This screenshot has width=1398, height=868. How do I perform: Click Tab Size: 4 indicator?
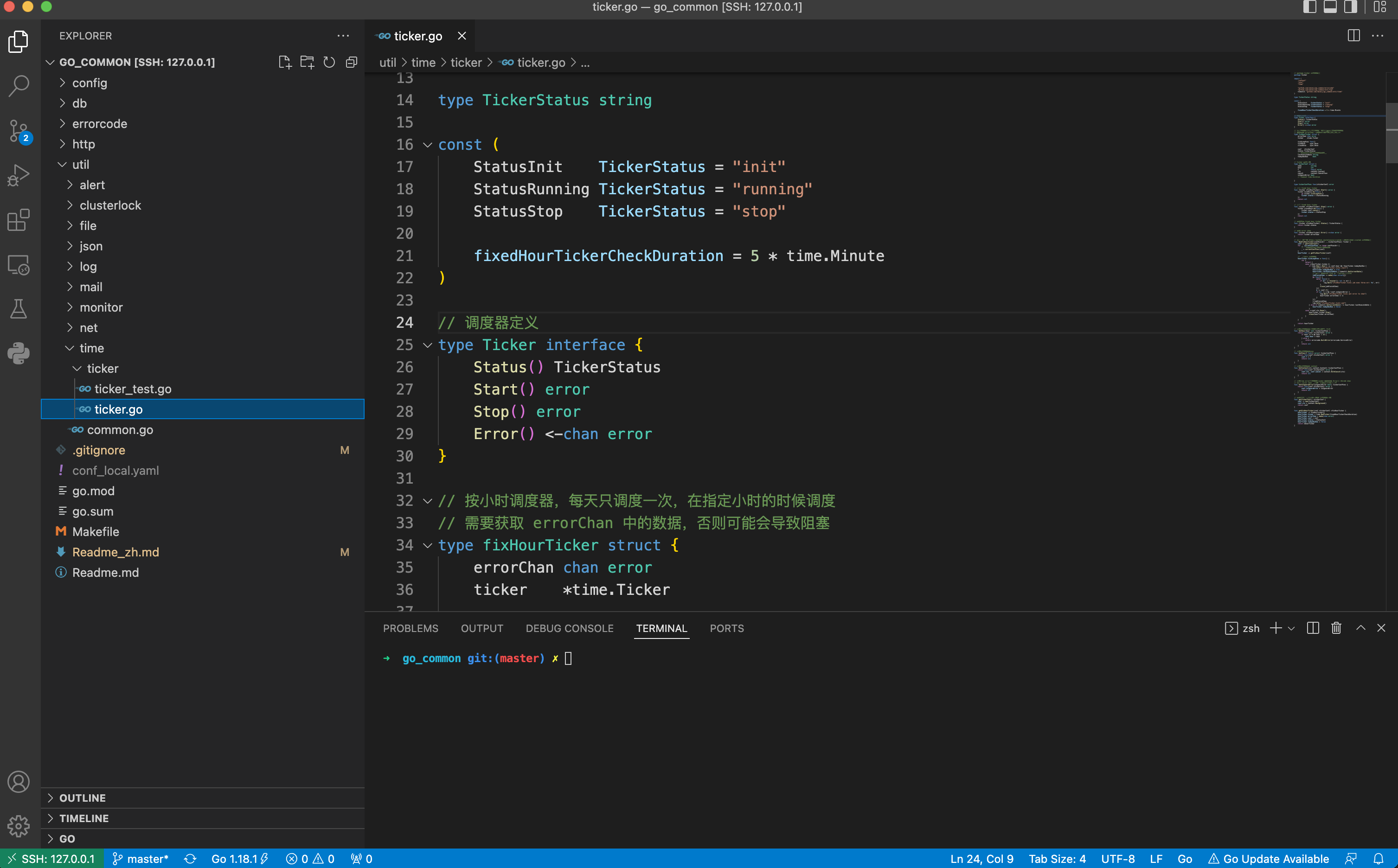(x=1057, y=859)
